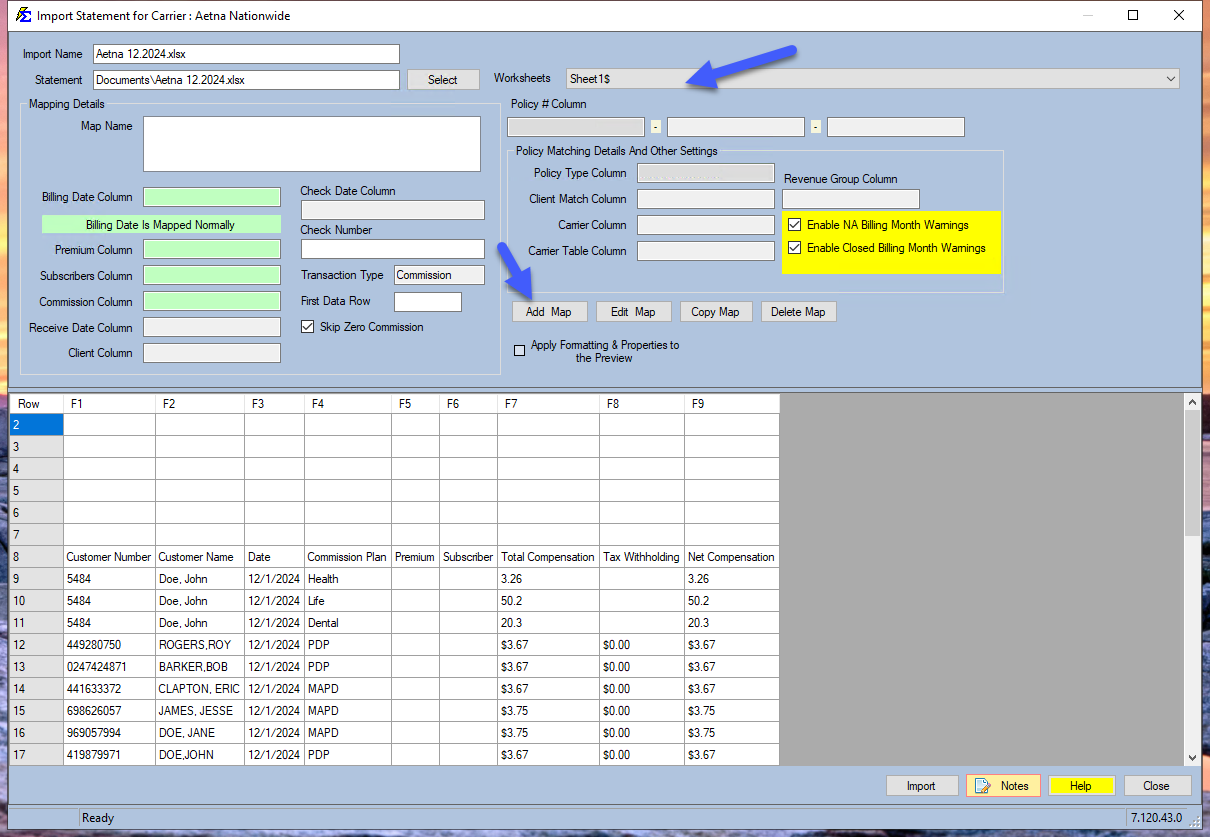This screenshot has height=837, width=1210.
Task: Click Import to import the statement
Action: tap(921, 785)
